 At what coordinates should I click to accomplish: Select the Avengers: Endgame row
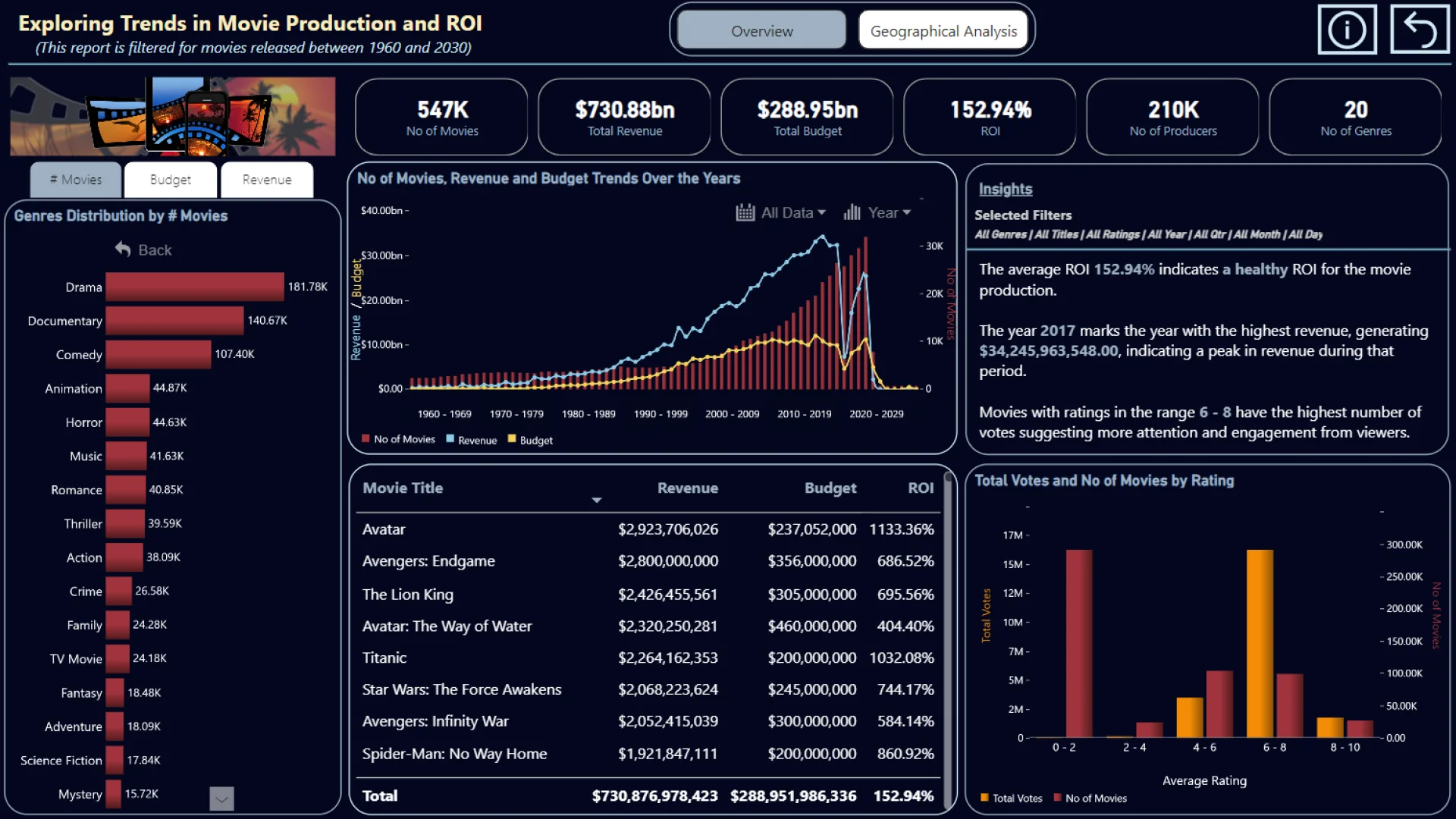coord(648,561)
